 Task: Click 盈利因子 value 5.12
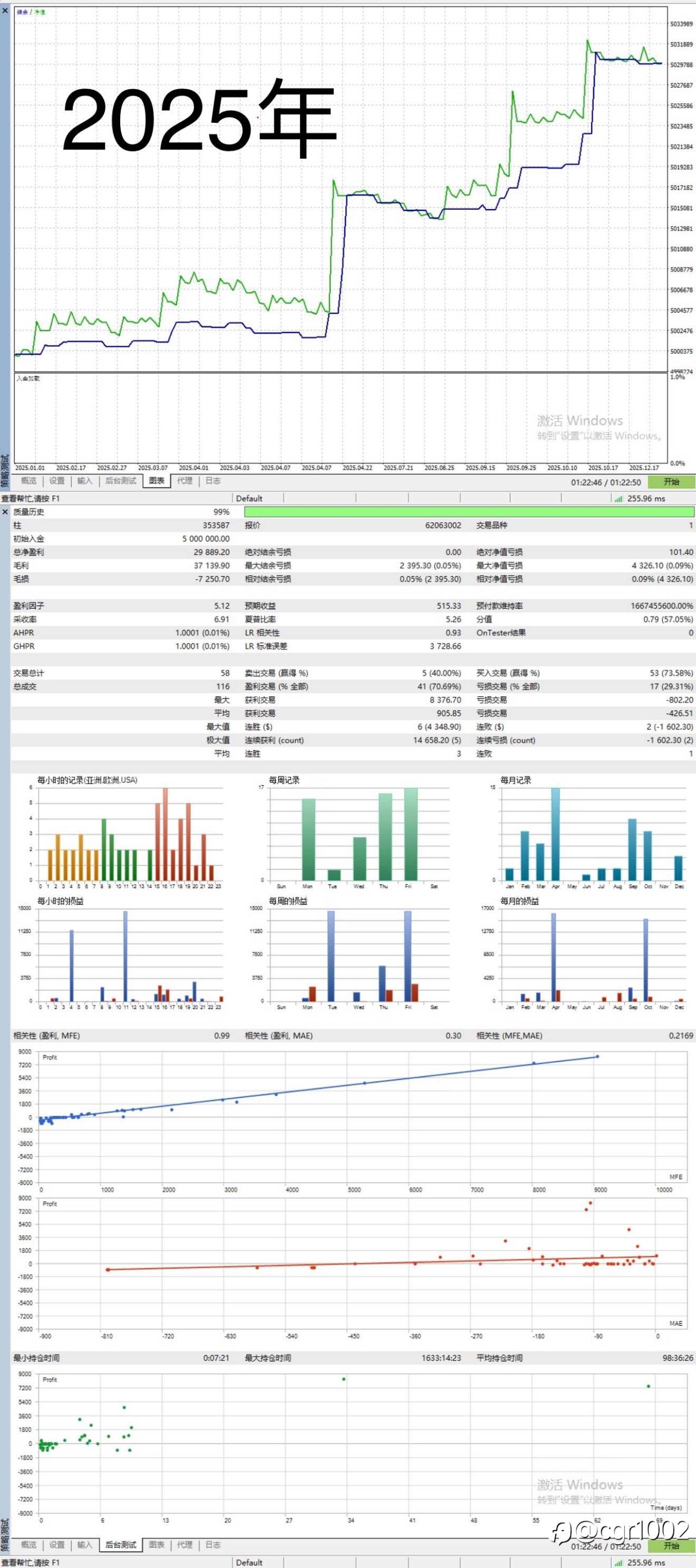[x=222, y=605]
